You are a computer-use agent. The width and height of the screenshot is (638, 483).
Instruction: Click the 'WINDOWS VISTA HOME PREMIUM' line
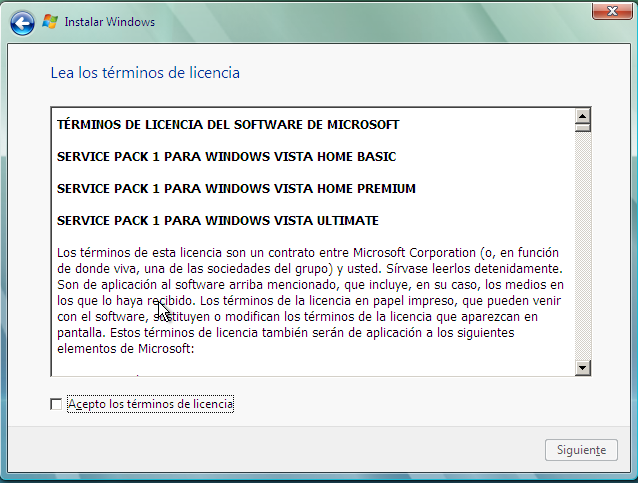click(x=236, y=189)
